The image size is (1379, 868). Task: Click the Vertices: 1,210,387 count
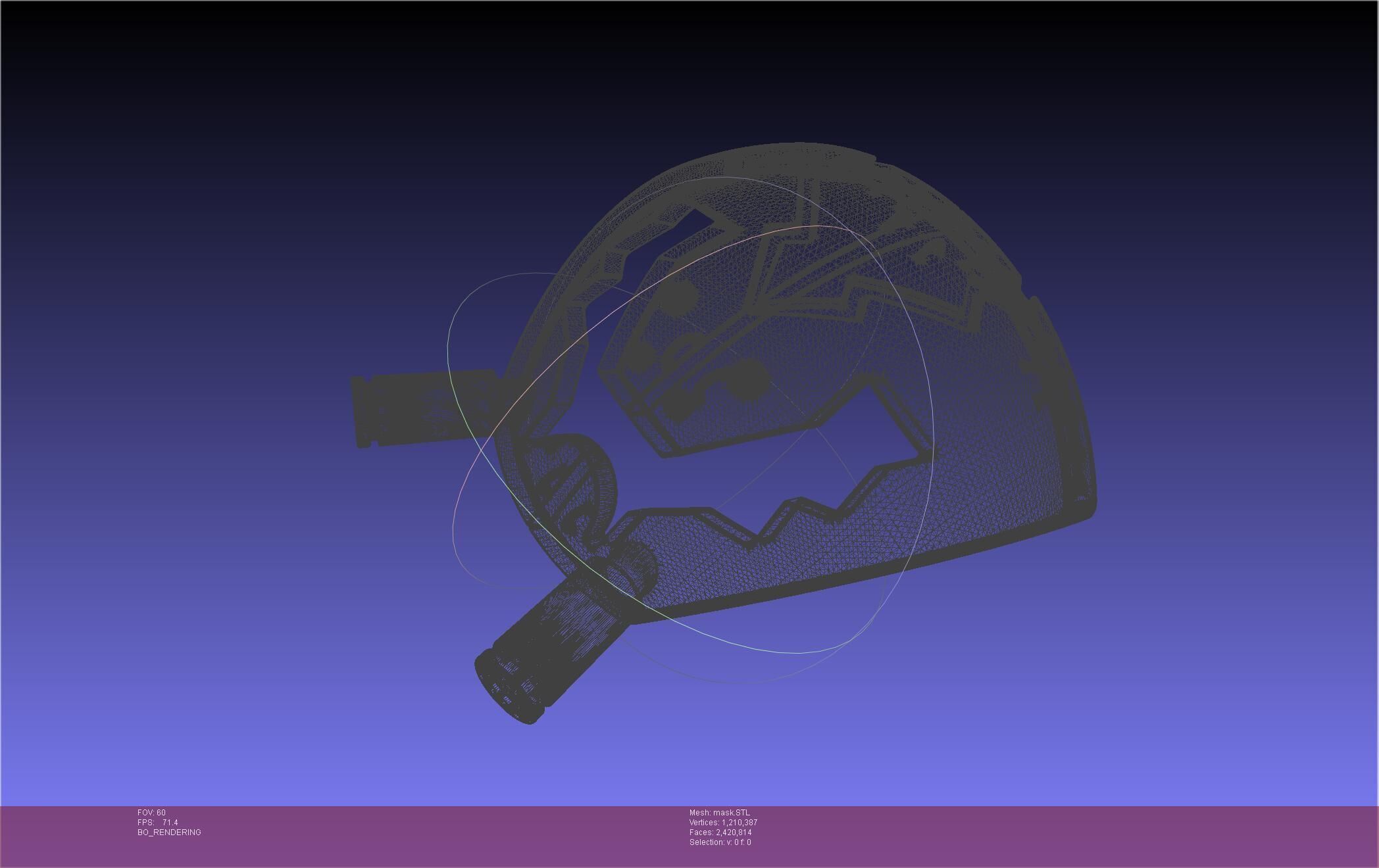pos(723,823)
